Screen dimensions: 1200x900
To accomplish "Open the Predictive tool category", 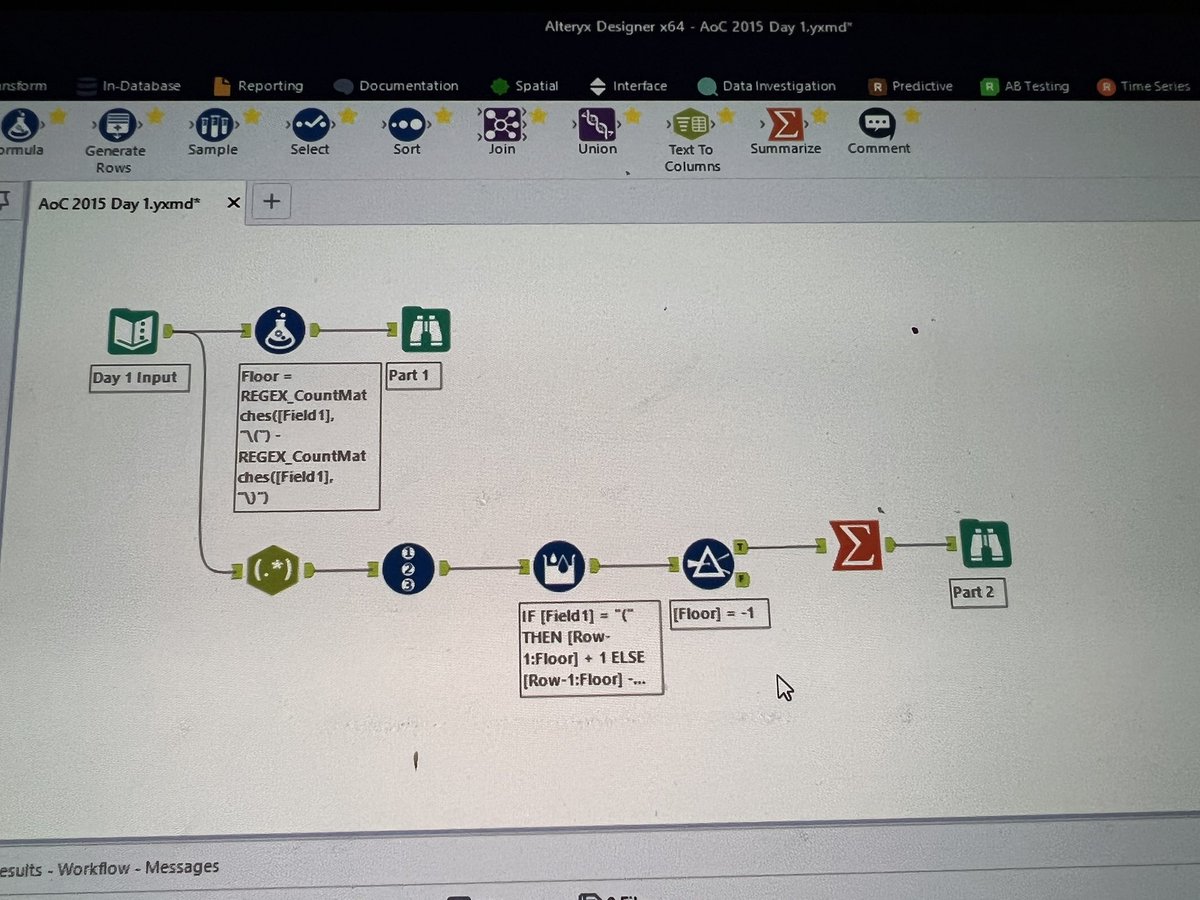I will 911,86.
